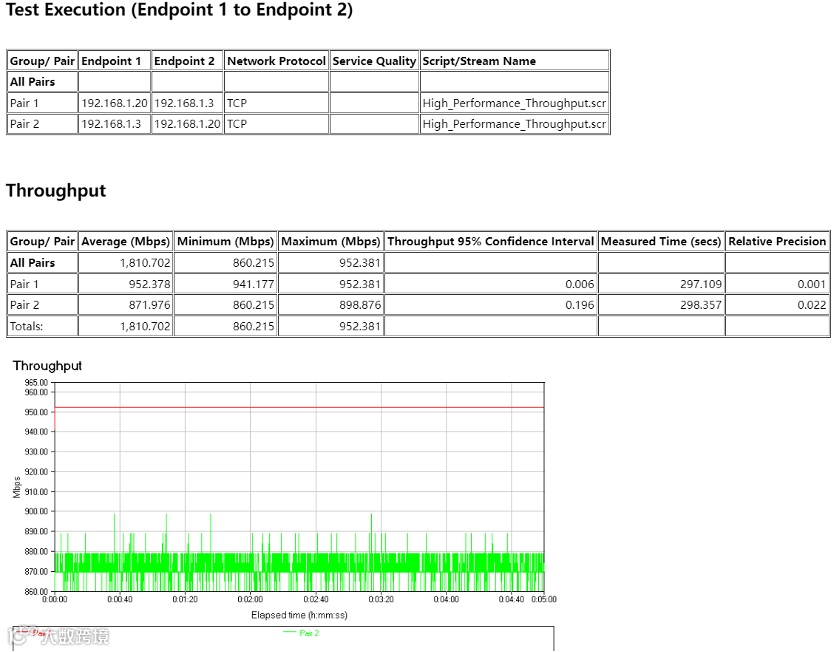Select Pair 1 Endpoint 2 address 192.168.1.3
832x652 pixels.
tap(184, 103)
